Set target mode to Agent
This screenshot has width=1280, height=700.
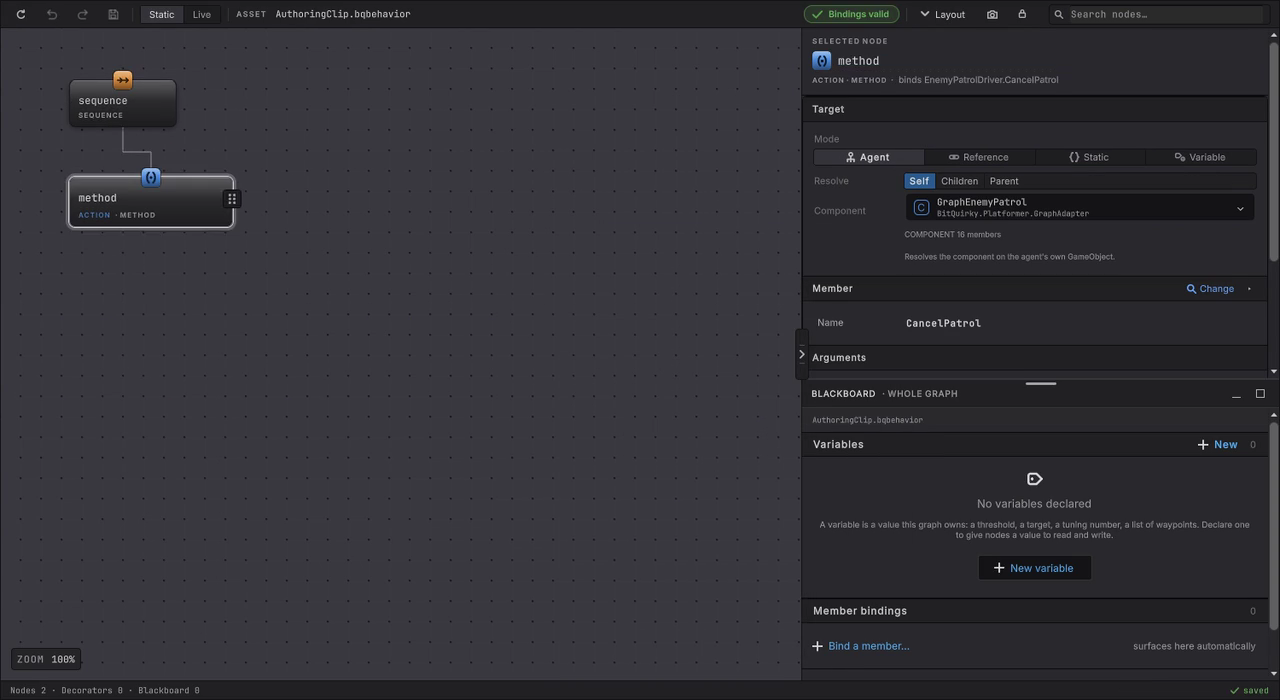[x=869, y=157]
